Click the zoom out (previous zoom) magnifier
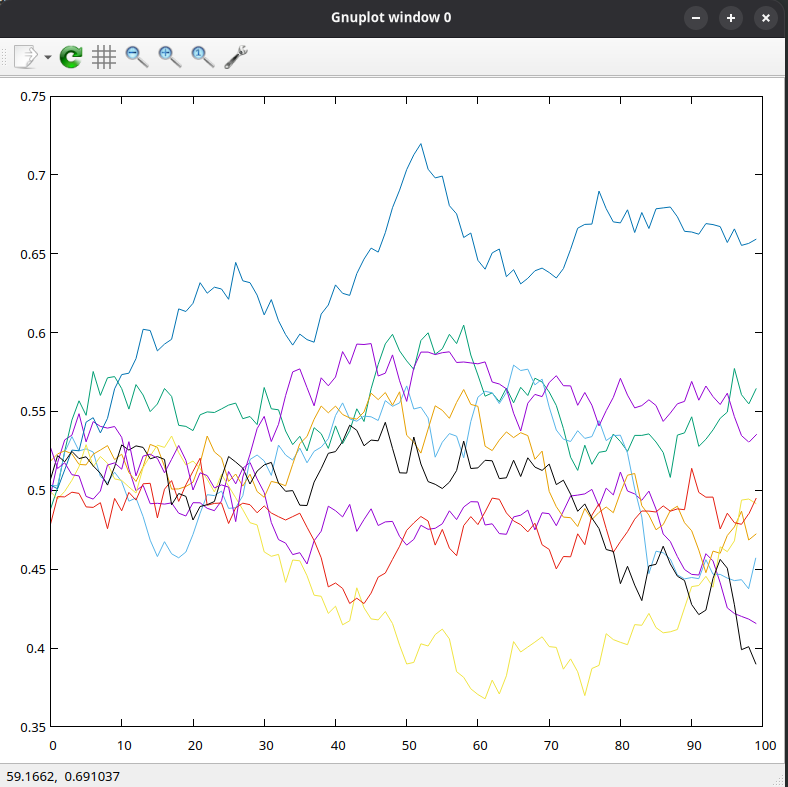Image resolution: width=788 pixels, height=787 pixels. pos(137,57)
